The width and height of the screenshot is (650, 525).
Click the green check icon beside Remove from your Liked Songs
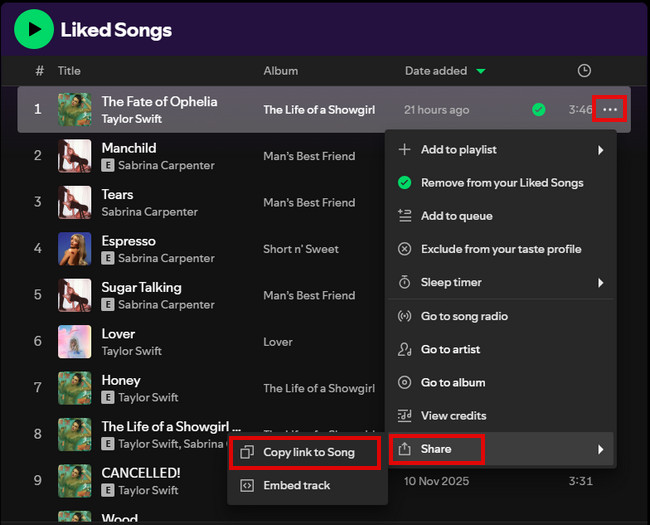point(405,183)
